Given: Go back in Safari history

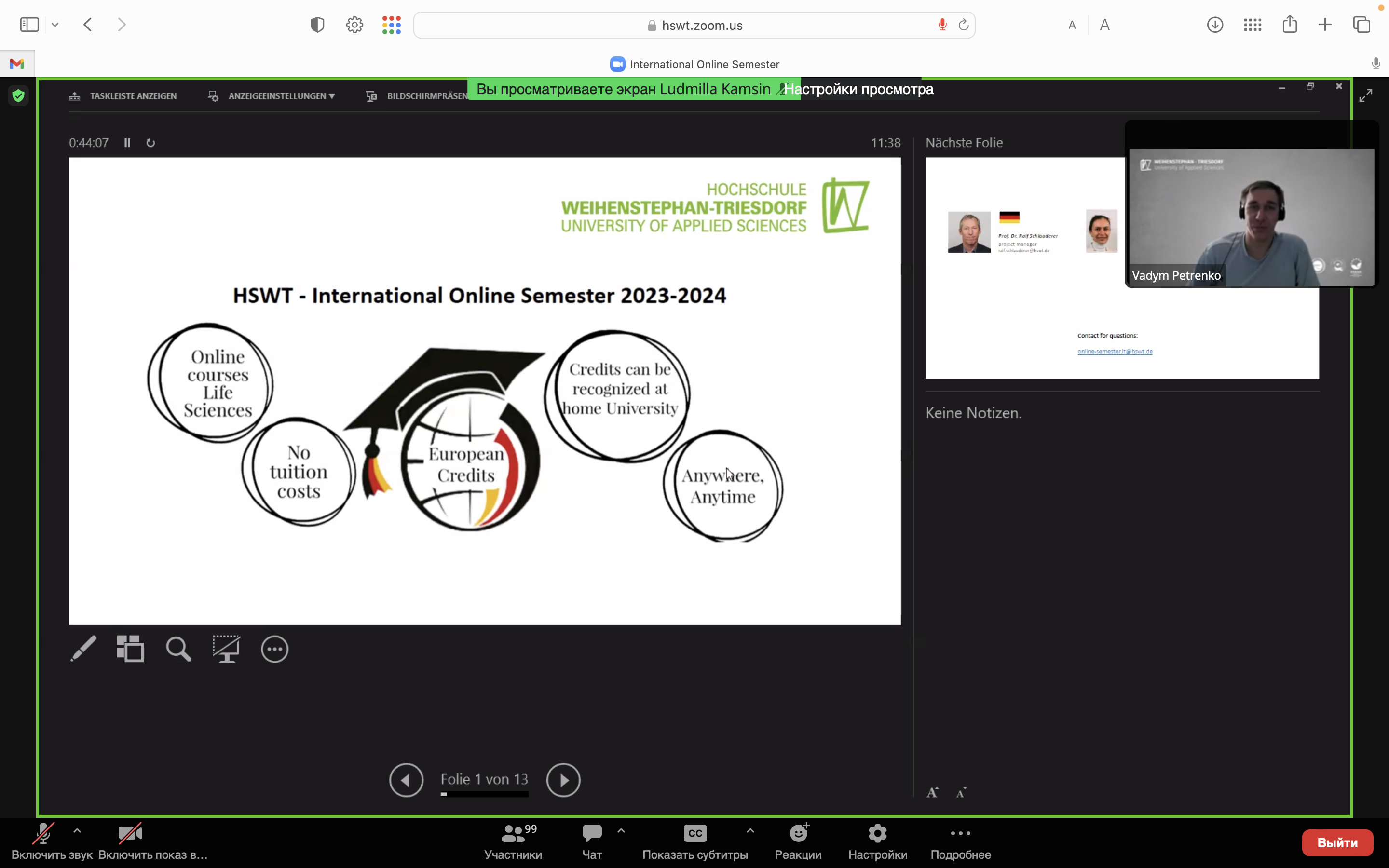Looking at the screenshot, I should tap(88, 25).
